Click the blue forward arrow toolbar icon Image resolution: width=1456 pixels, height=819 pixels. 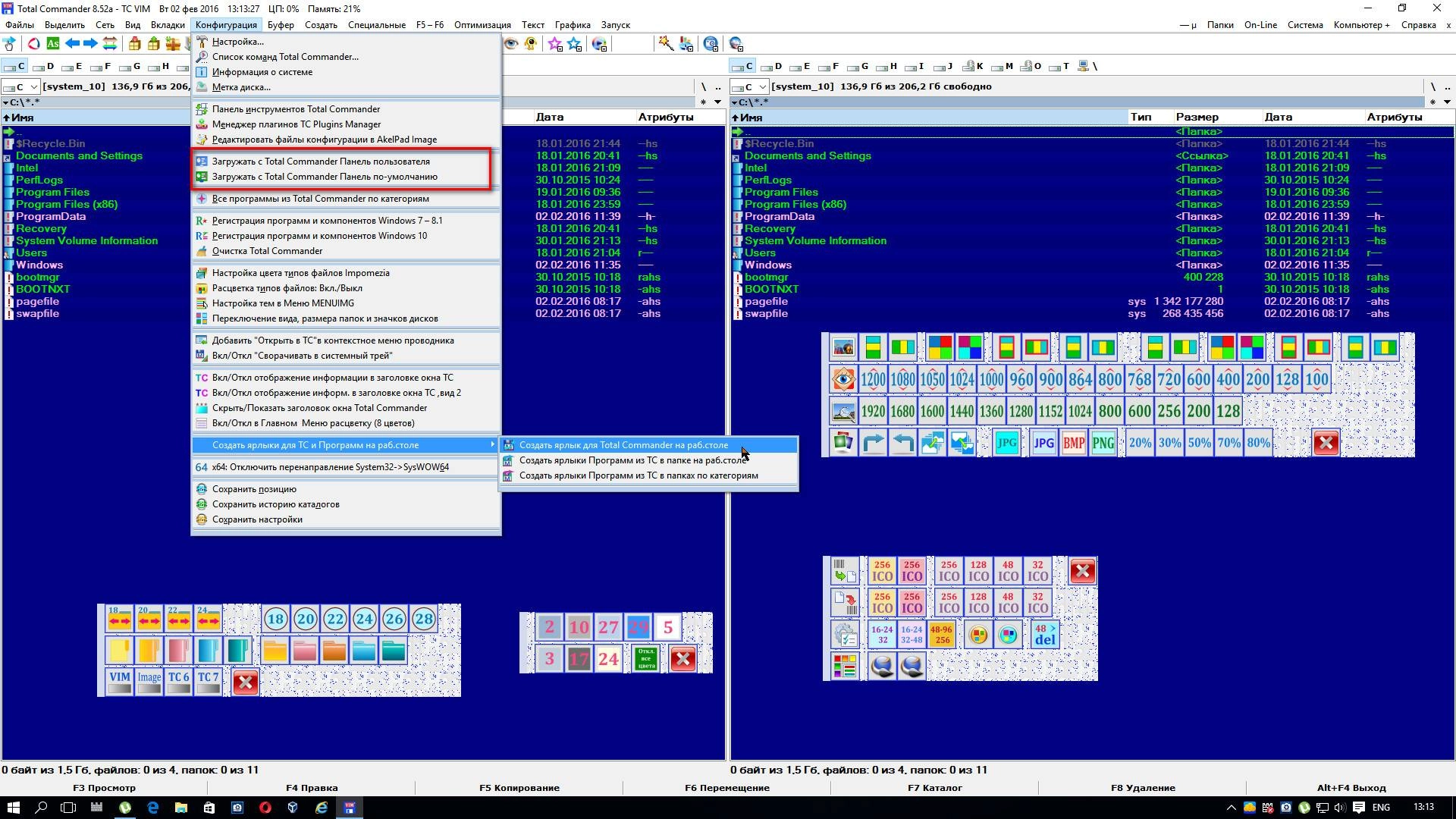coord(90,44)
